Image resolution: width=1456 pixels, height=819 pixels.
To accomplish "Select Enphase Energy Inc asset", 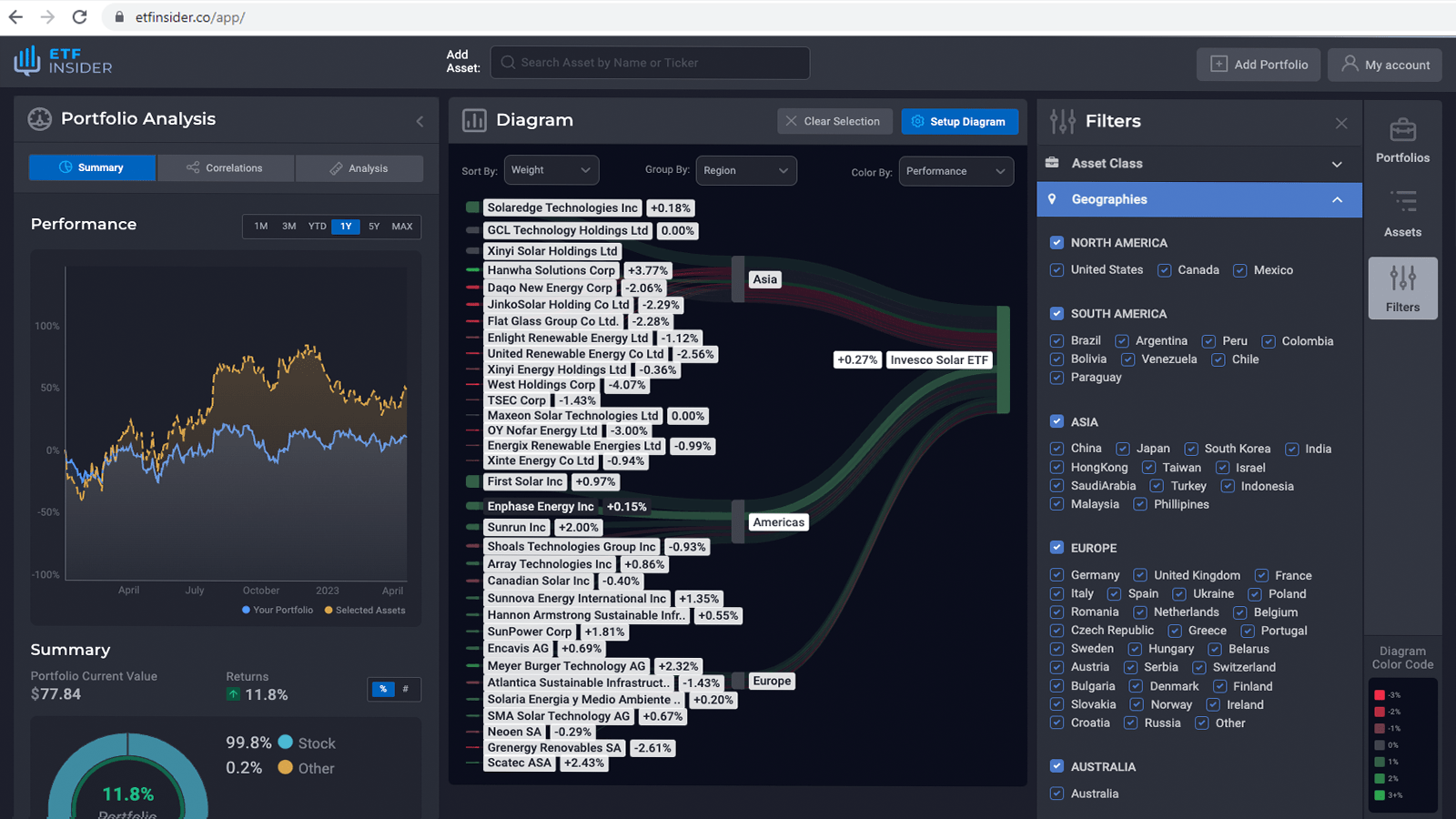I will click(x=541, y=507).
